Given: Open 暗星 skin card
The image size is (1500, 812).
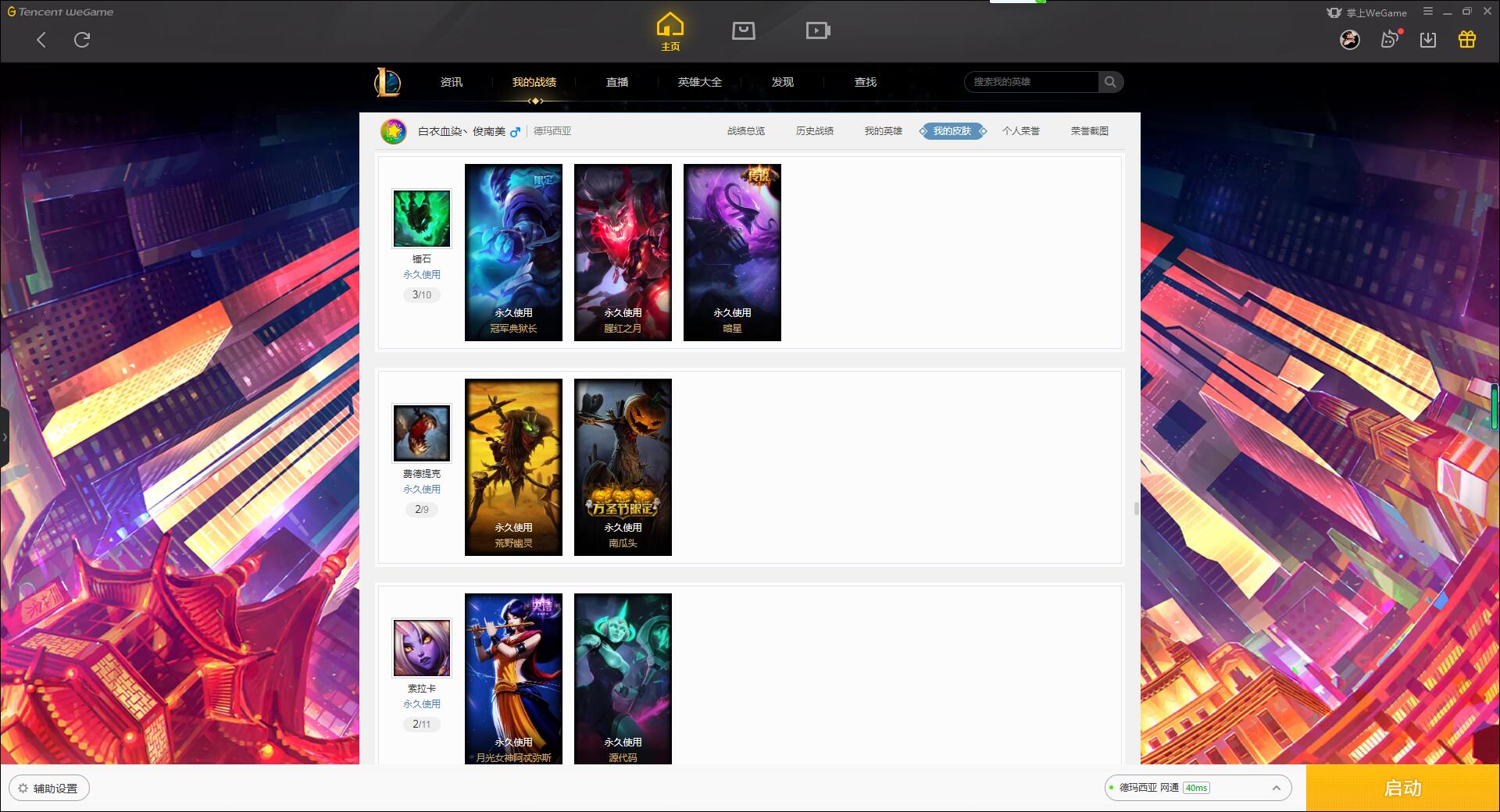Looking at the screenshot, I should coord(732,252).
